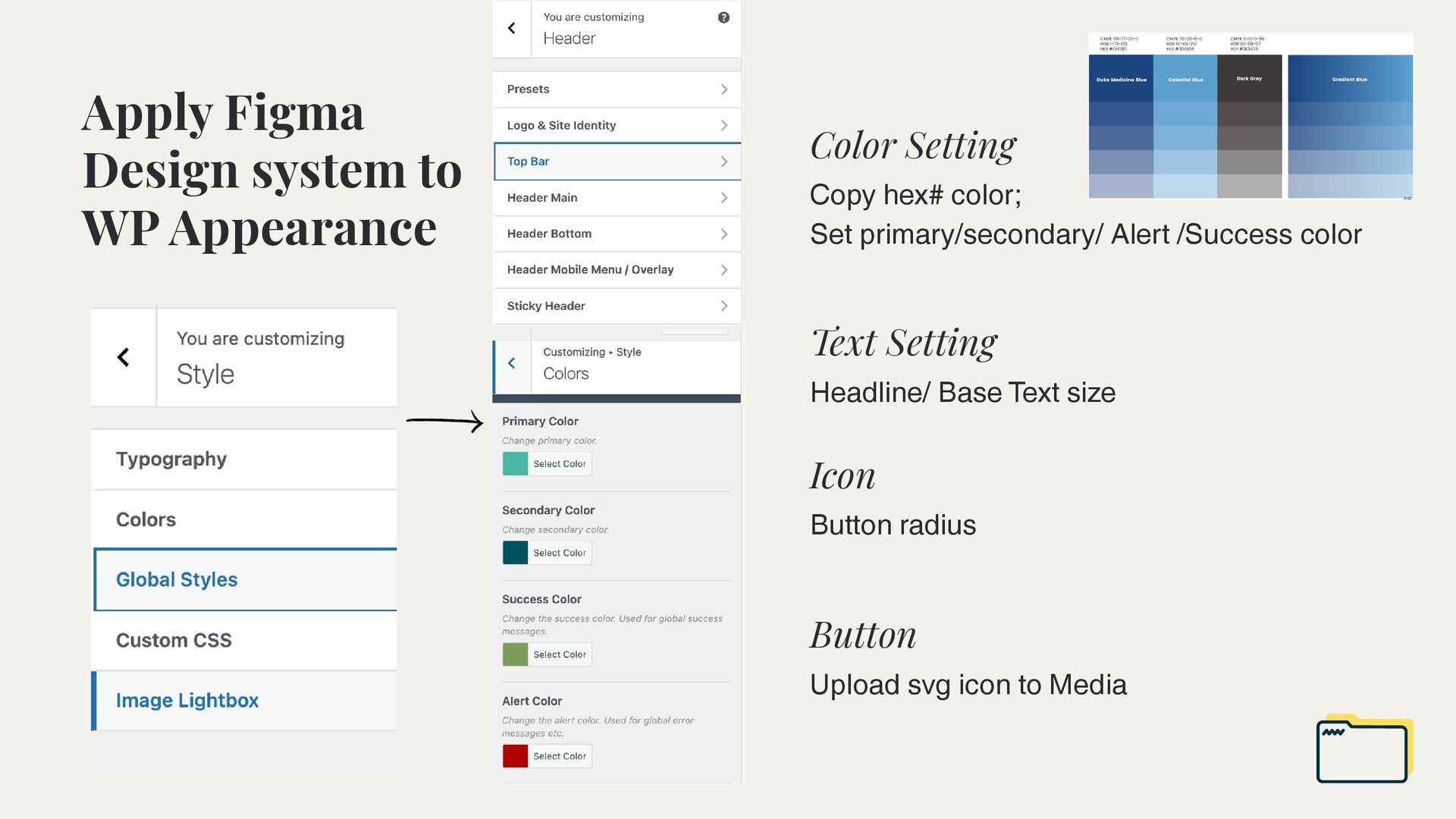Open the help question mark icon
Screen dimensions: 1456x819
click(723, 17)
